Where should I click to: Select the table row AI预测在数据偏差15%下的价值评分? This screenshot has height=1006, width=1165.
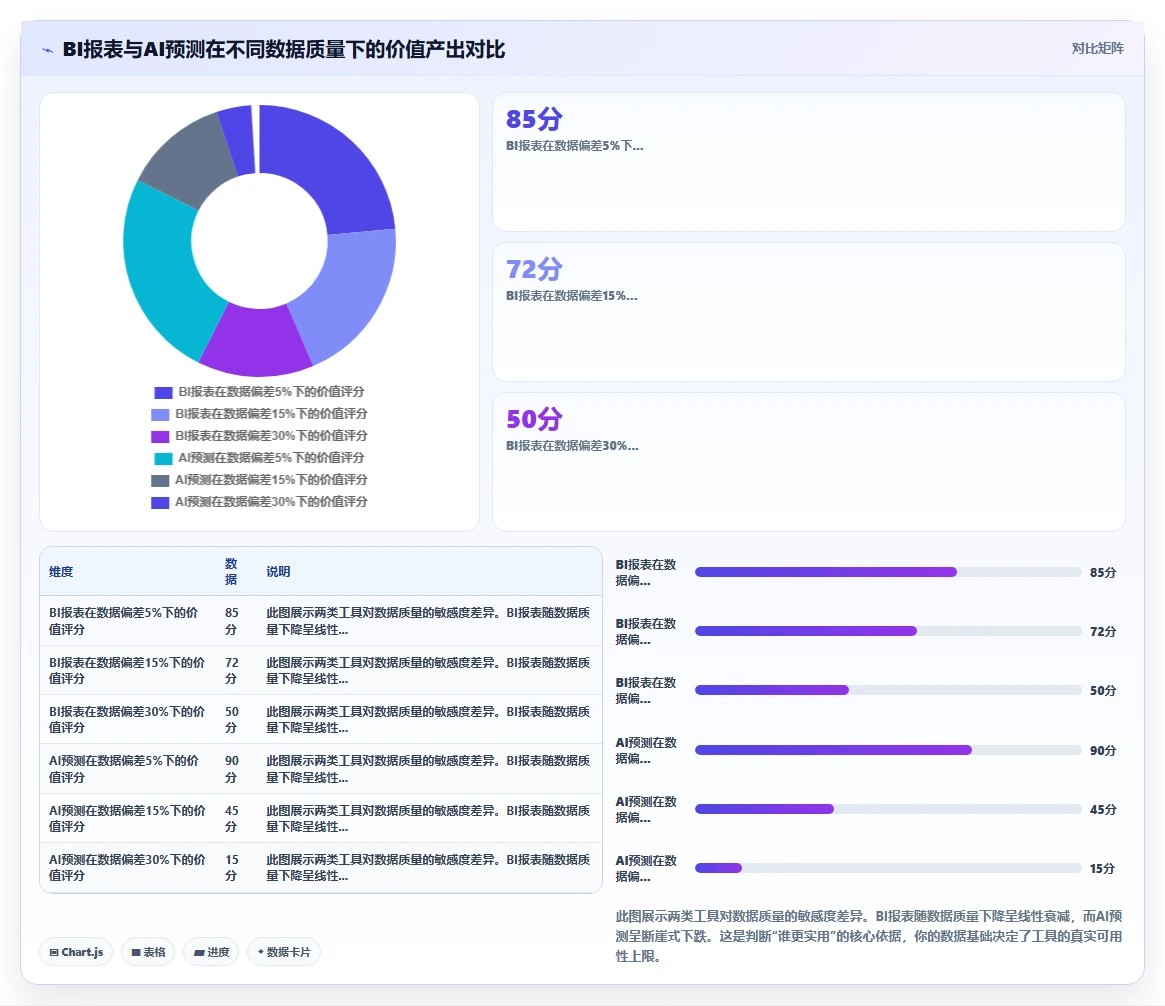pyautogui.click(x=321, y=818)
